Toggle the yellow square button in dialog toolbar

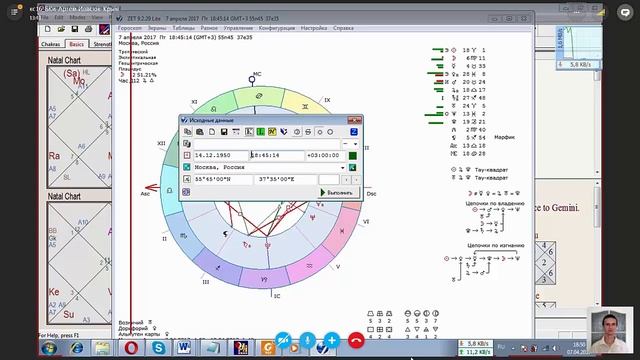click(272, 132)
